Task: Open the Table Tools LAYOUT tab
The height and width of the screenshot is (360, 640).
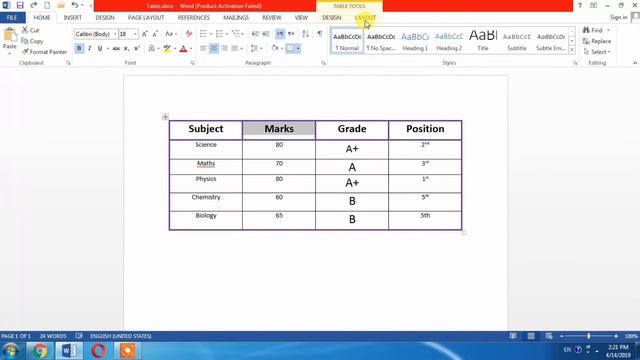Action: (x=365, y=18)
